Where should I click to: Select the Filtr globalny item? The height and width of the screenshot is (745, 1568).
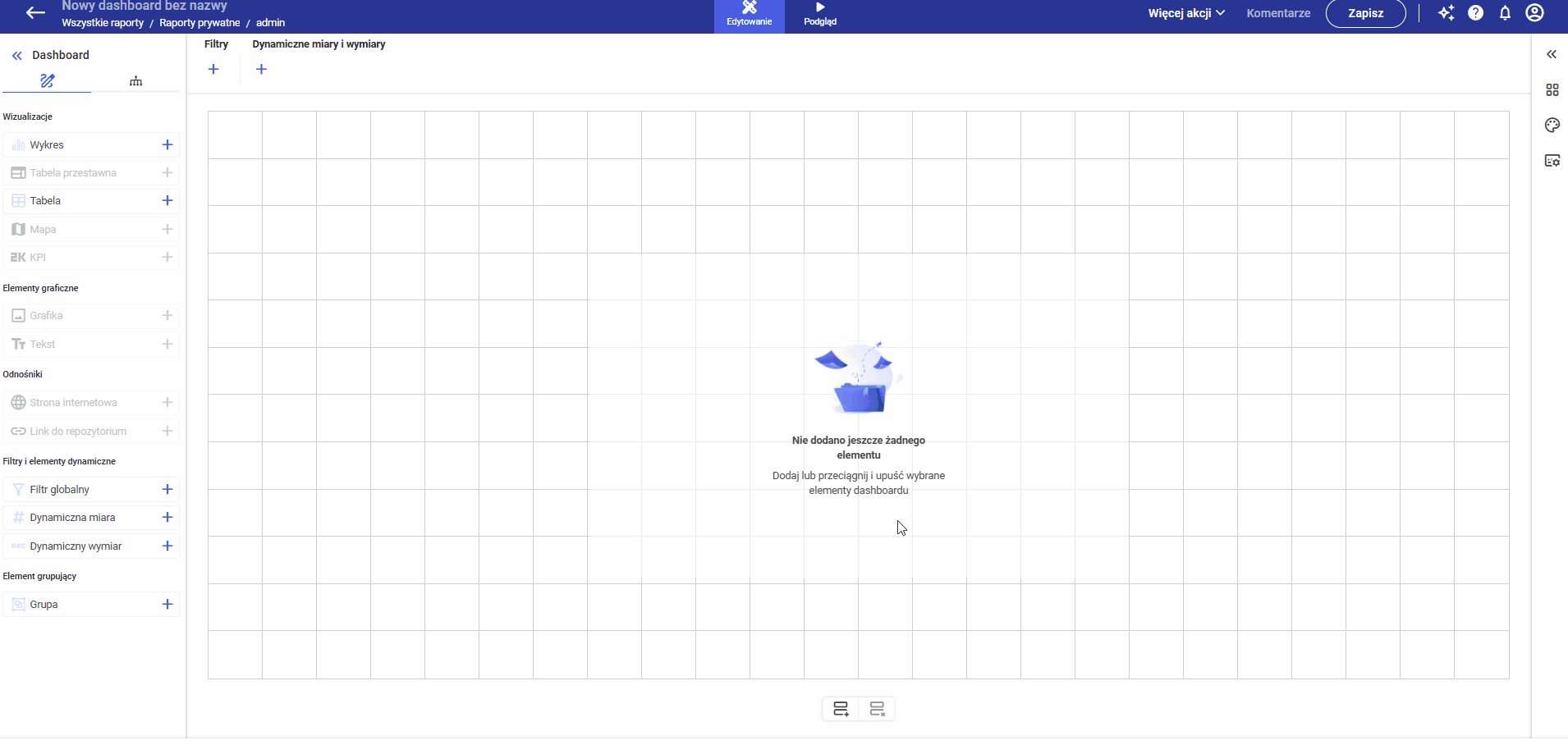pos(91,489)
